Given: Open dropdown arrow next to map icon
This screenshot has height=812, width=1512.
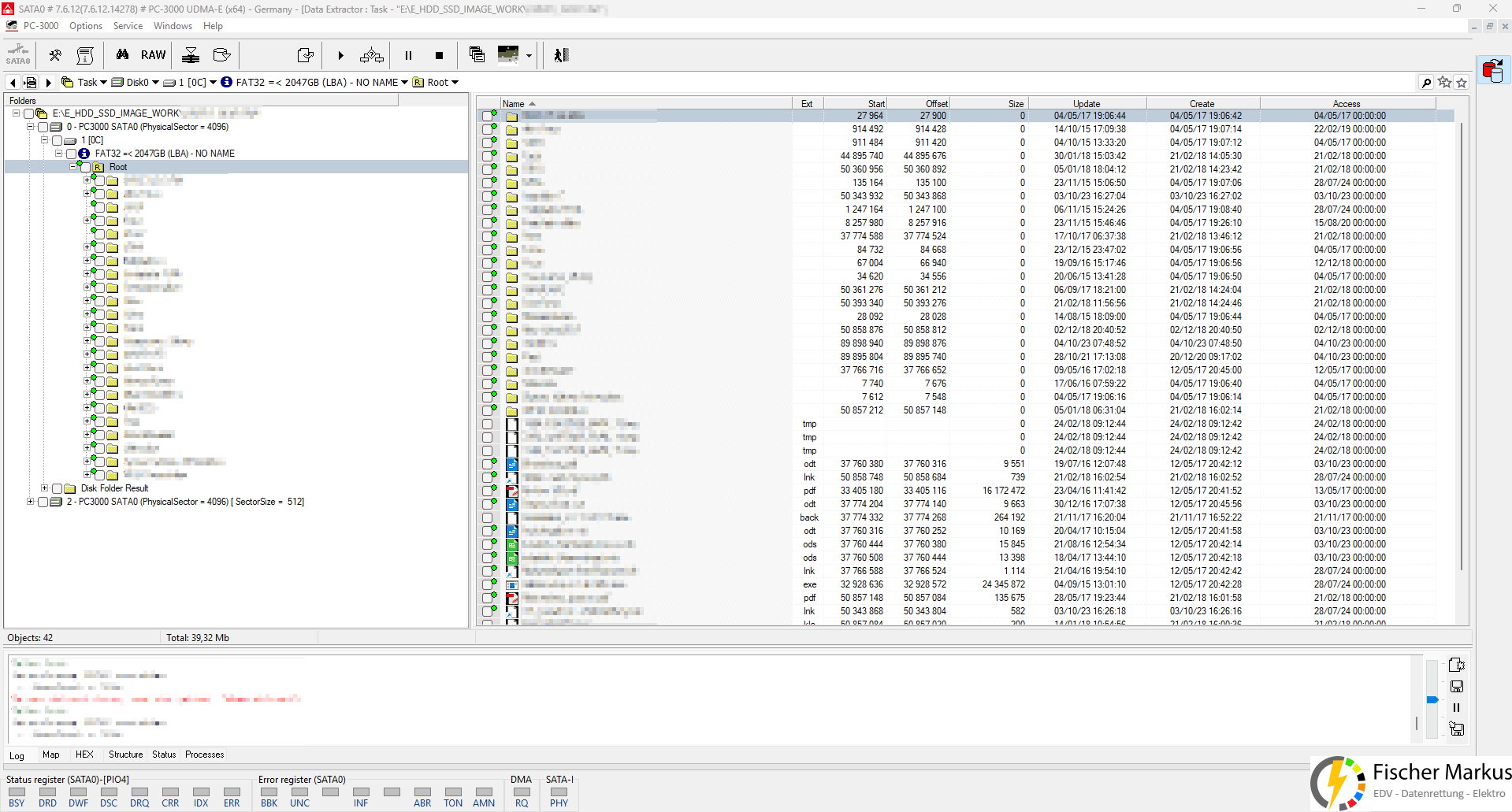Looking at the screenshot, I should click(529, 56).
